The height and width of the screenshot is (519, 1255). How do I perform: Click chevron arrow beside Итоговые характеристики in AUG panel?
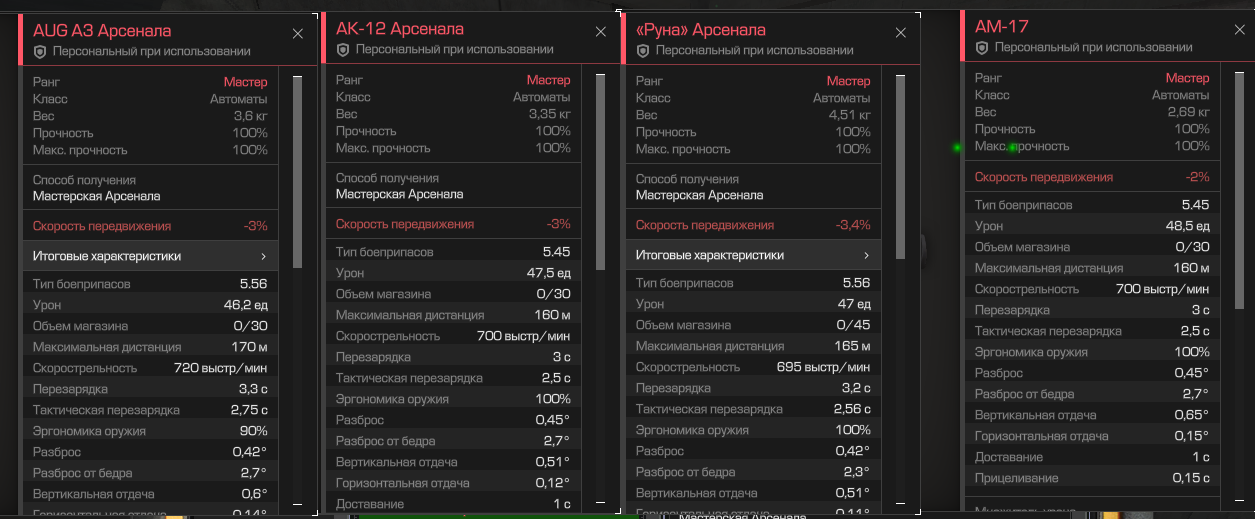(x=263, y=256)
